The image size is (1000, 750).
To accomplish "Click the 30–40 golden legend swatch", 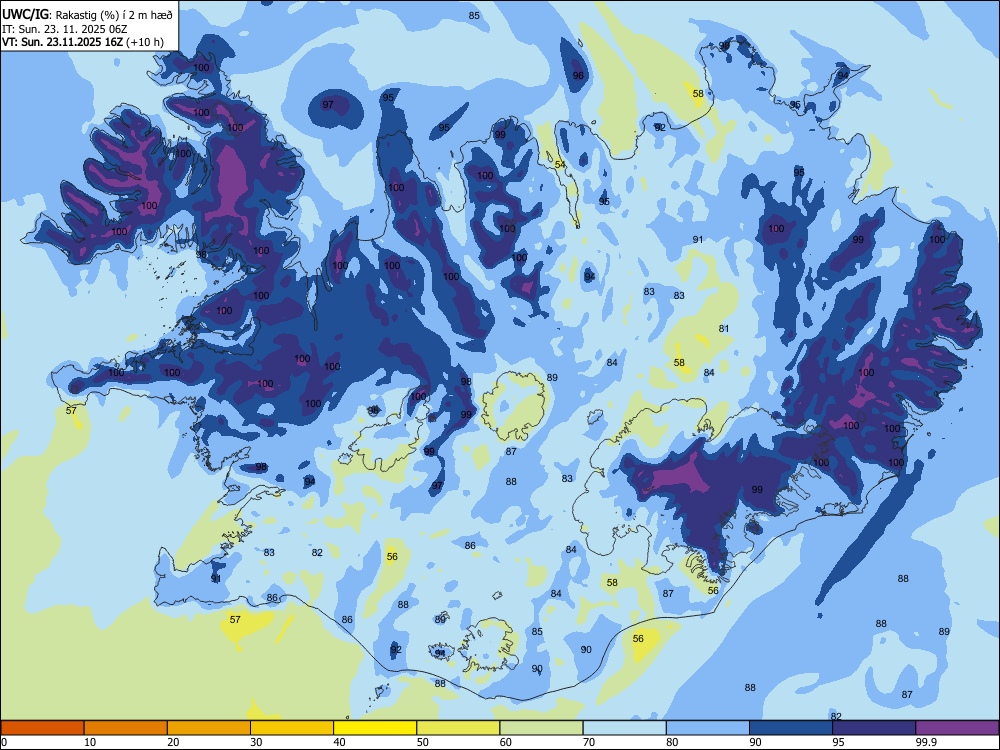I will (292, 728).
